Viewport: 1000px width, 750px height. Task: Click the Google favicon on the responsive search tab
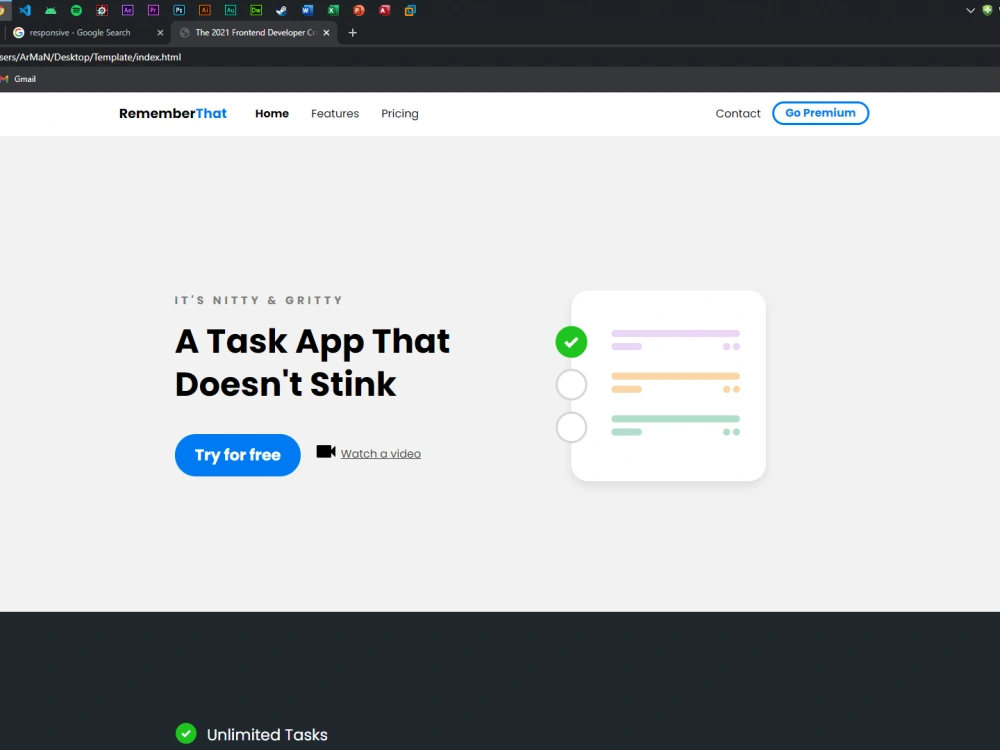click(x=18, y=33)
